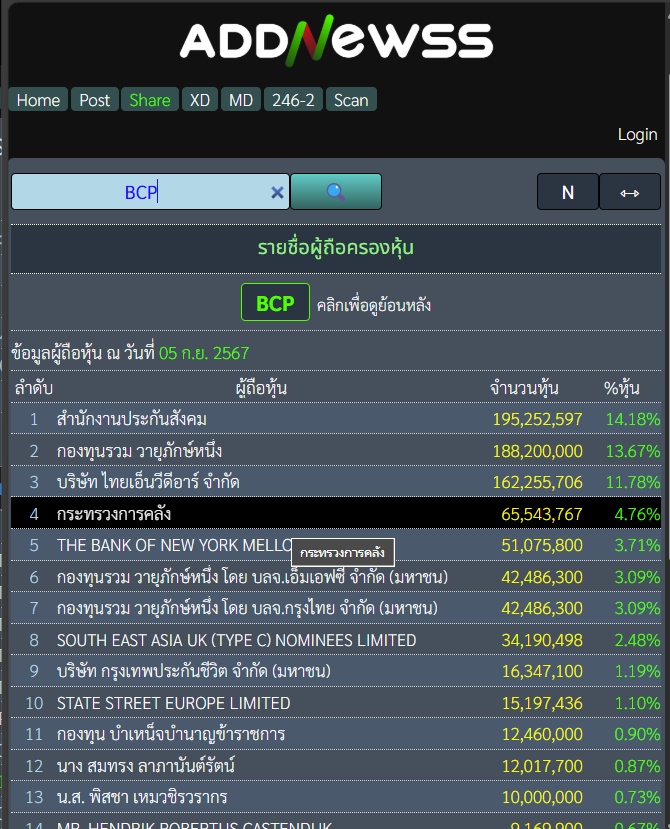Click share count 65,543,767
This screenshot has width=670, height=829.
tap(541, 514)
